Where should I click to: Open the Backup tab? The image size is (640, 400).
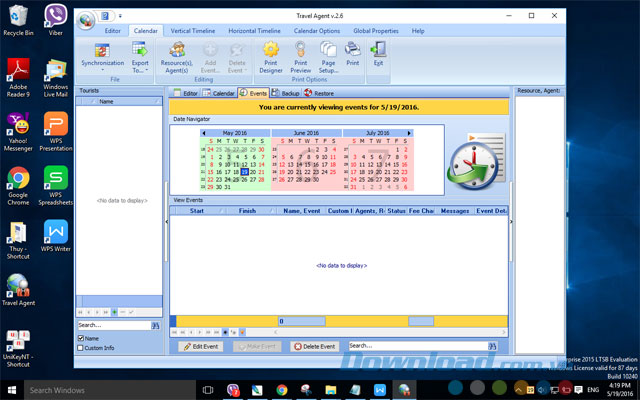point(285,93)
